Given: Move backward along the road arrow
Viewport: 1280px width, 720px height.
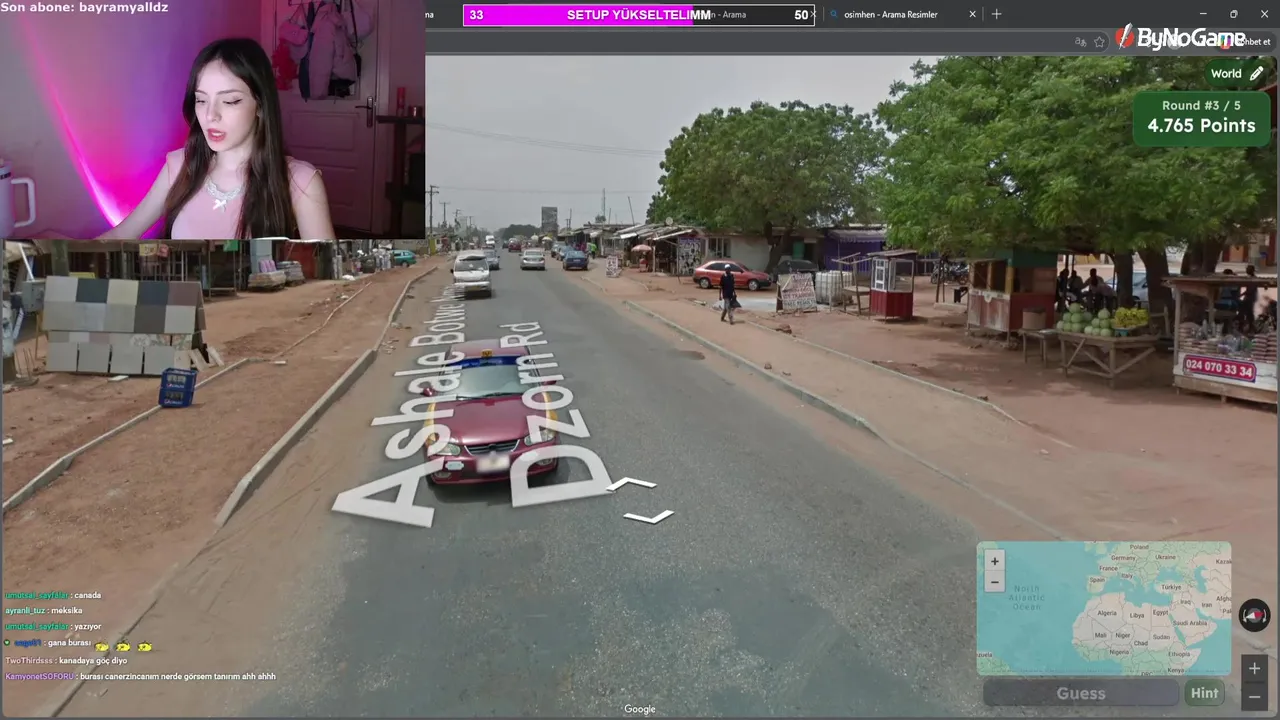Looking at the screenshot, I should coord(649,517).
